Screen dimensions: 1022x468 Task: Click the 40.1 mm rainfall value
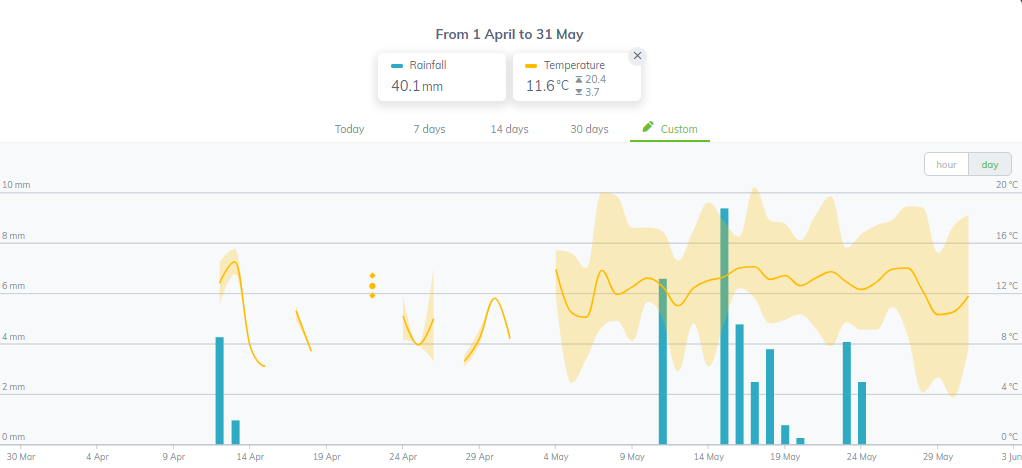(x=417, y=86)
